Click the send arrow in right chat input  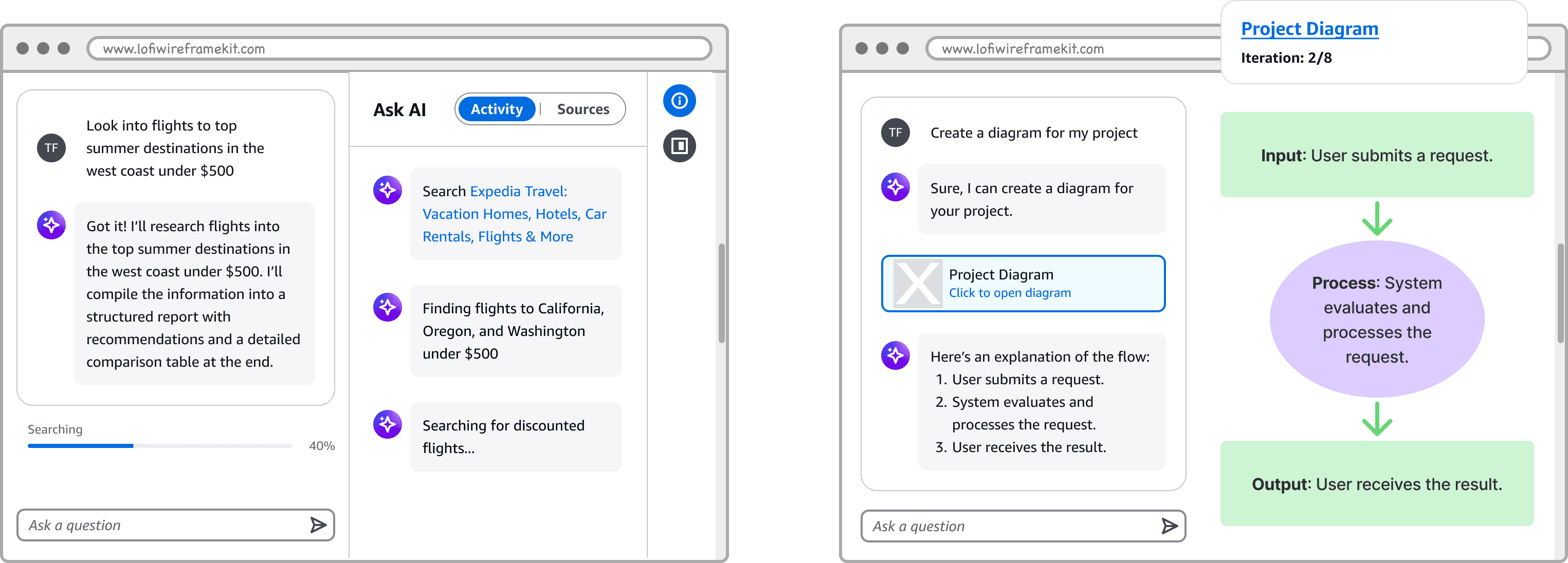coord(1168,526)
